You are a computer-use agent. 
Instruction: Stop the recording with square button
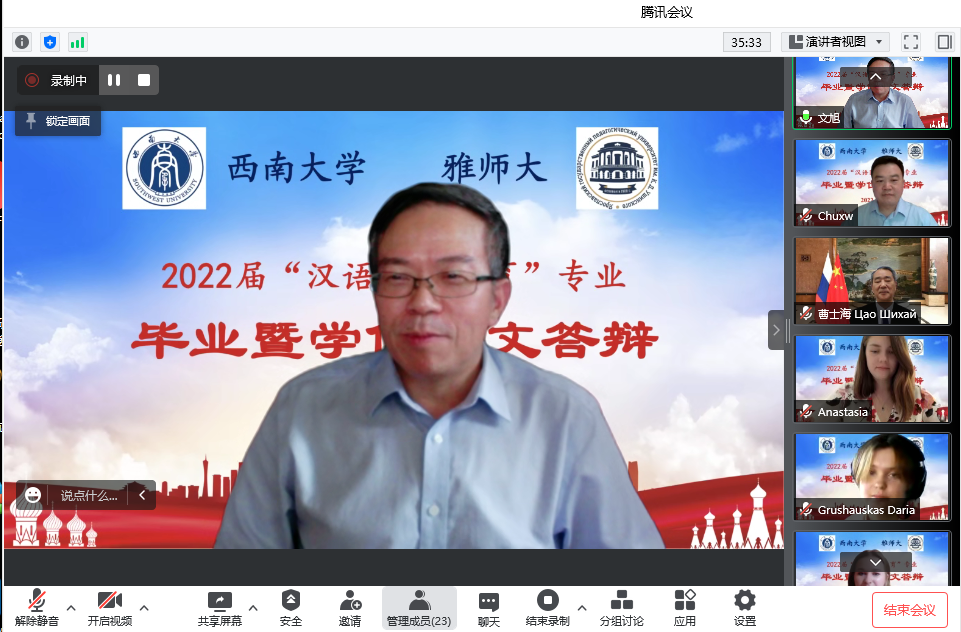coord(144,80)
